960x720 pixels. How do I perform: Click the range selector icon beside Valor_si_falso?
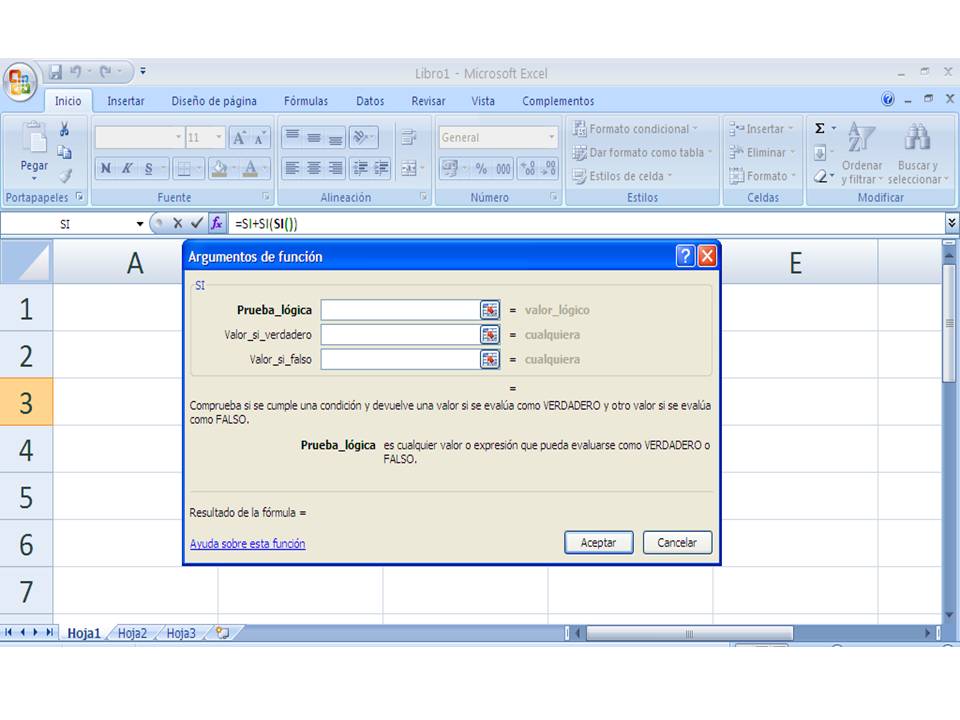489,359
